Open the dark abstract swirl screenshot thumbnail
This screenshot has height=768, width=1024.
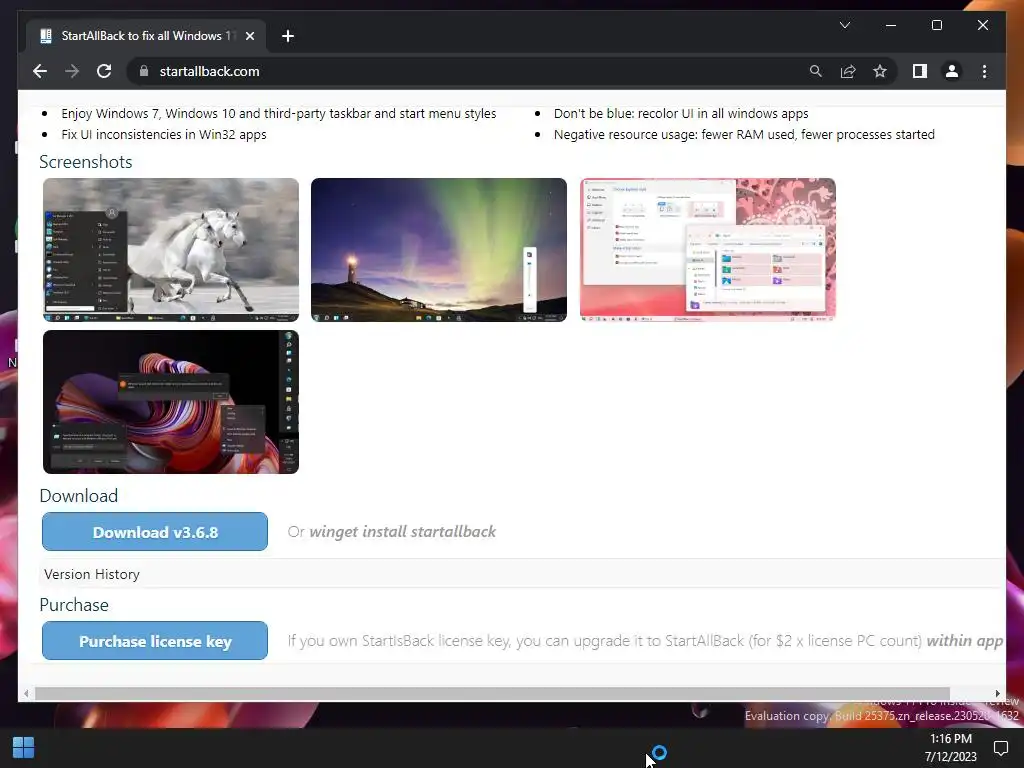[x=171, y=402]
